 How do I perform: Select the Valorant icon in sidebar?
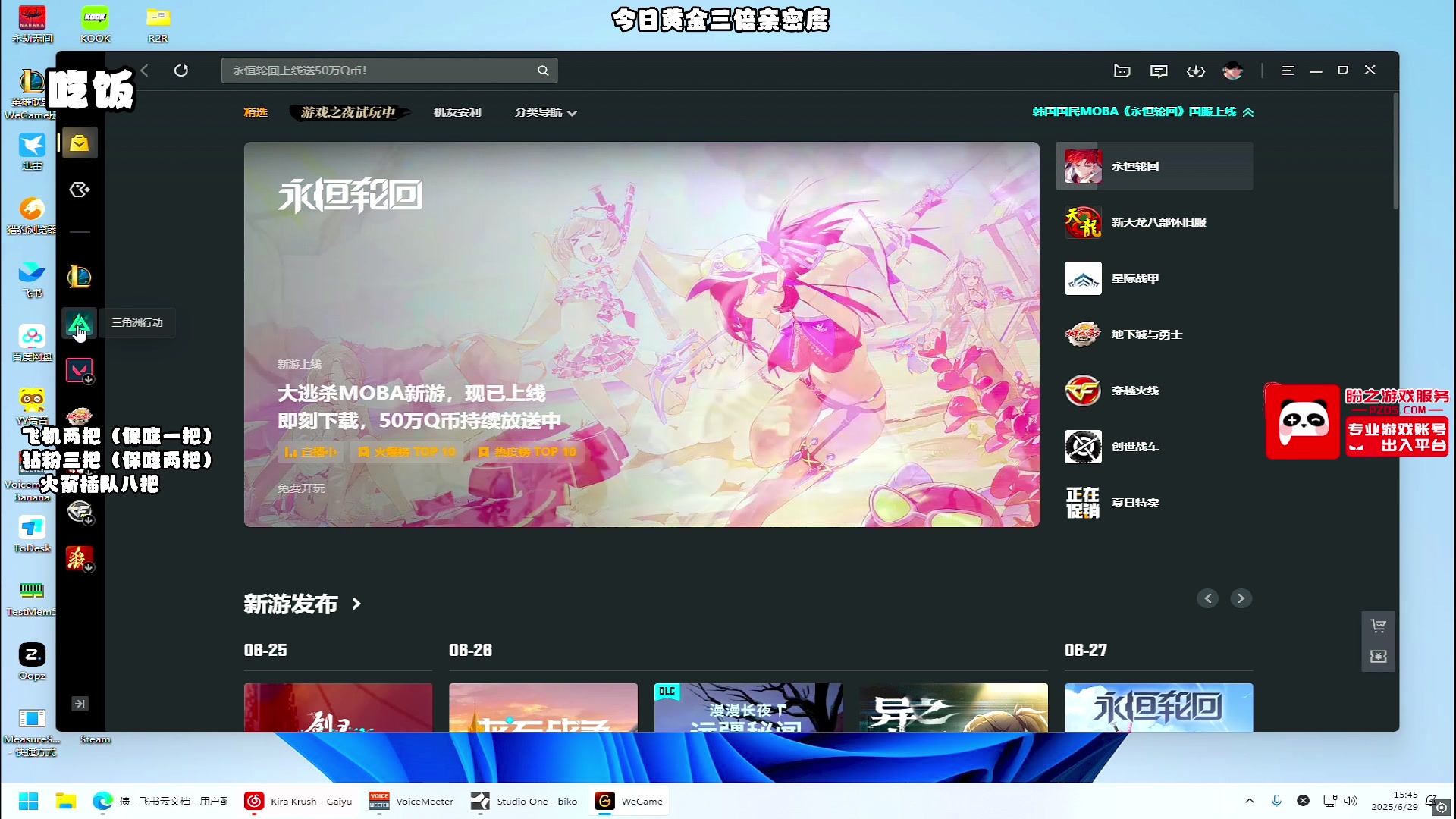tap(80, 370)
